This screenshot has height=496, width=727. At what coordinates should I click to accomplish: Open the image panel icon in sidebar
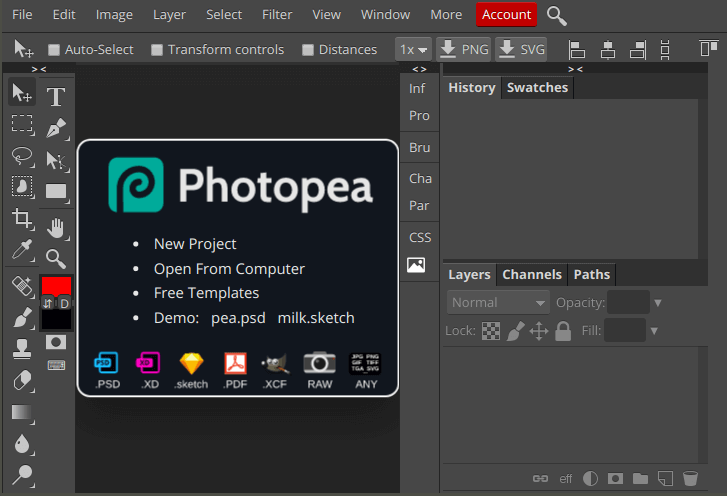pos(416,265)
